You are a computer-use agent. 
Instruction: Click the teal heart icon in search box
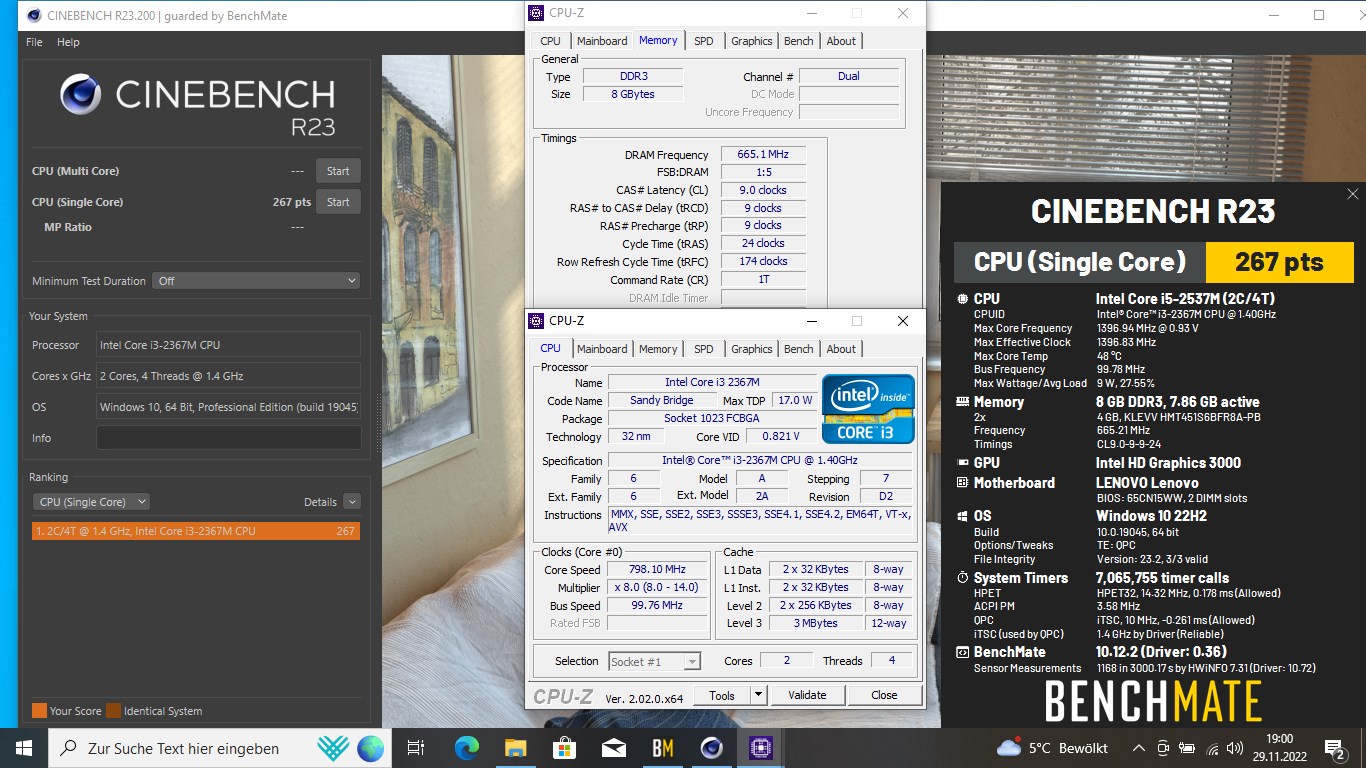(x=333, y=748)
